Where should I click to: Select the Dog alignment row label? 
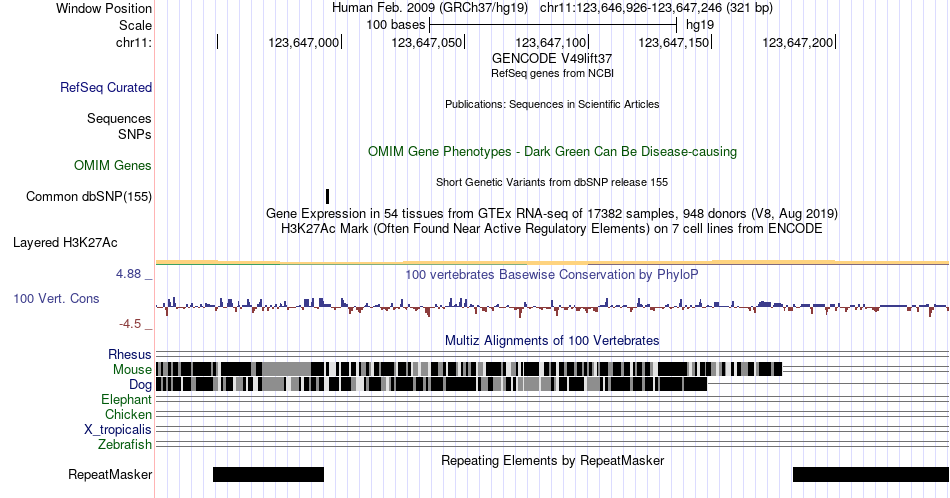tap(140, 385)
